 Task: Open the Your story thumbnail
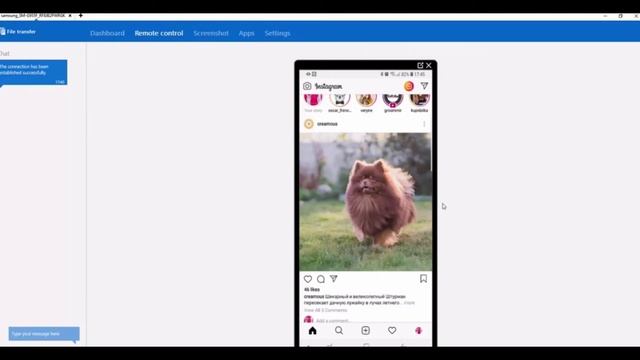pyautogui.click(x=313, y=103)
